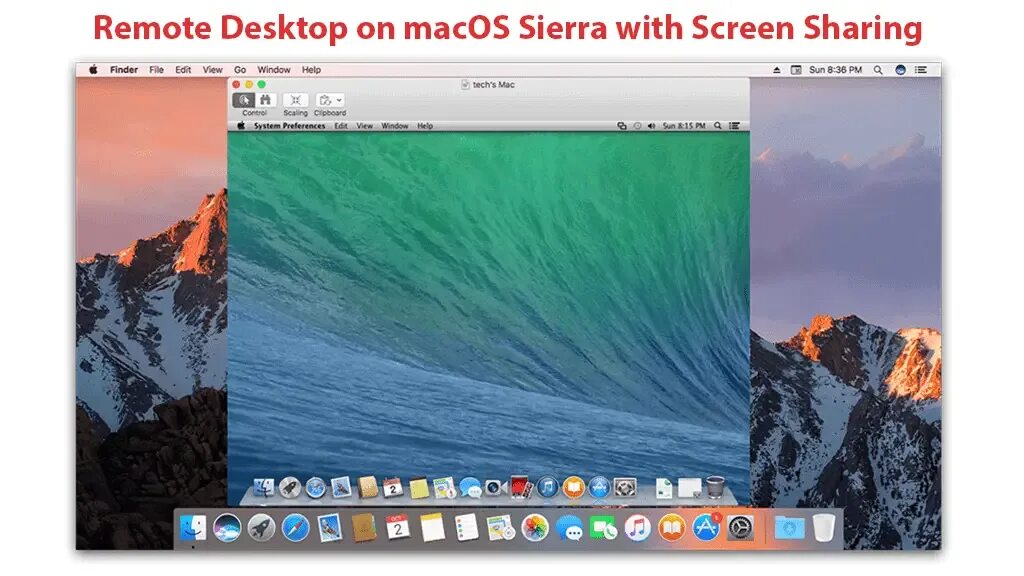Image resolution: width=1024 pixels, height=576 pixels.
Task: Open Messages in the local dock
Action: [x=569, y=528]
